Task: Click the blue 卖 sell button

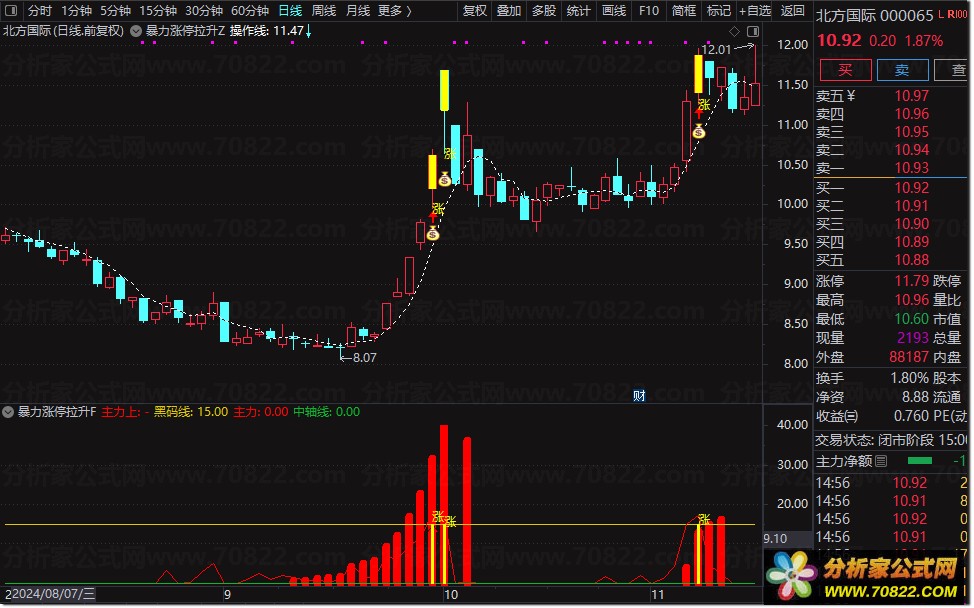Action: (x=902, y=70)
